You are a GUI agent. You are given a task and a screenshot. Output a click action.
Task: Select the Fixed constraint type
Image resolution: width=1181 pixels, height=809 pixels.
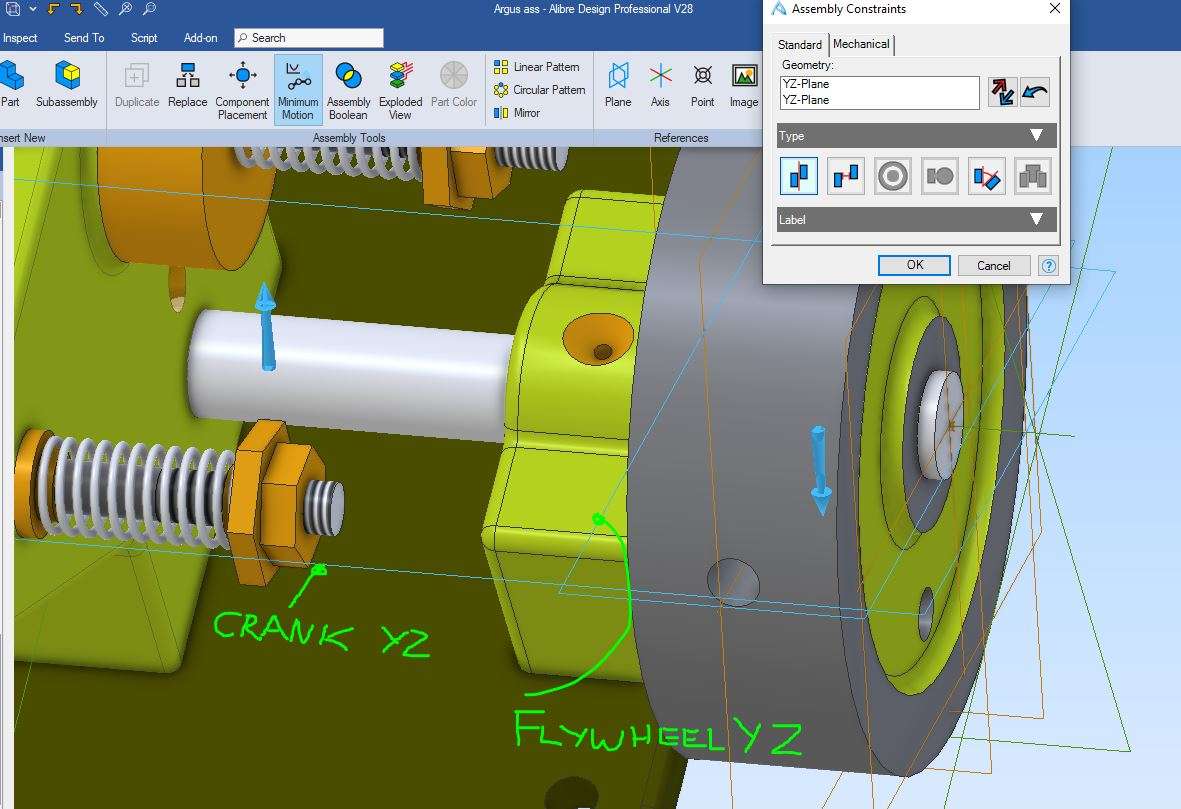(x=1033, y=177)
